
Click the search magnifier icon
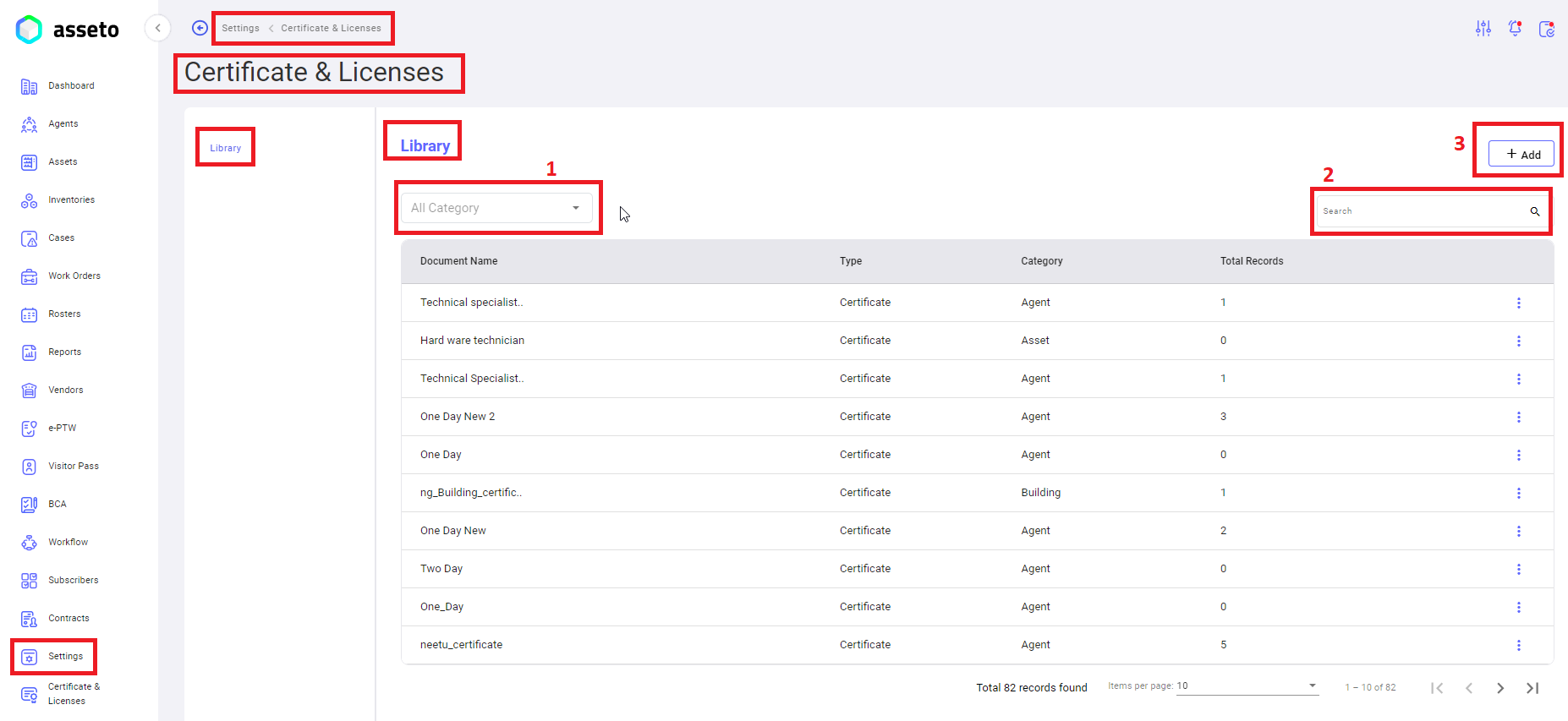coord(1534,211)
